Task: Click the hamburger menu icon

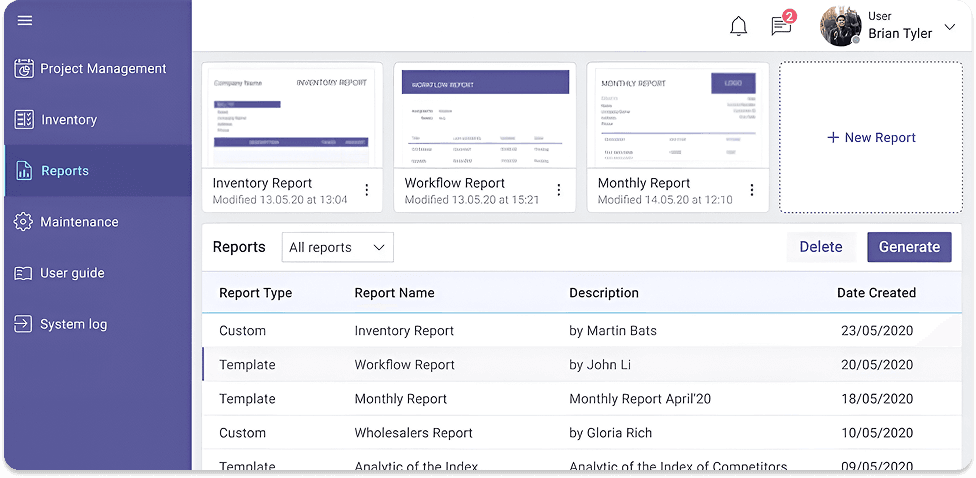Action: (25, 21)
